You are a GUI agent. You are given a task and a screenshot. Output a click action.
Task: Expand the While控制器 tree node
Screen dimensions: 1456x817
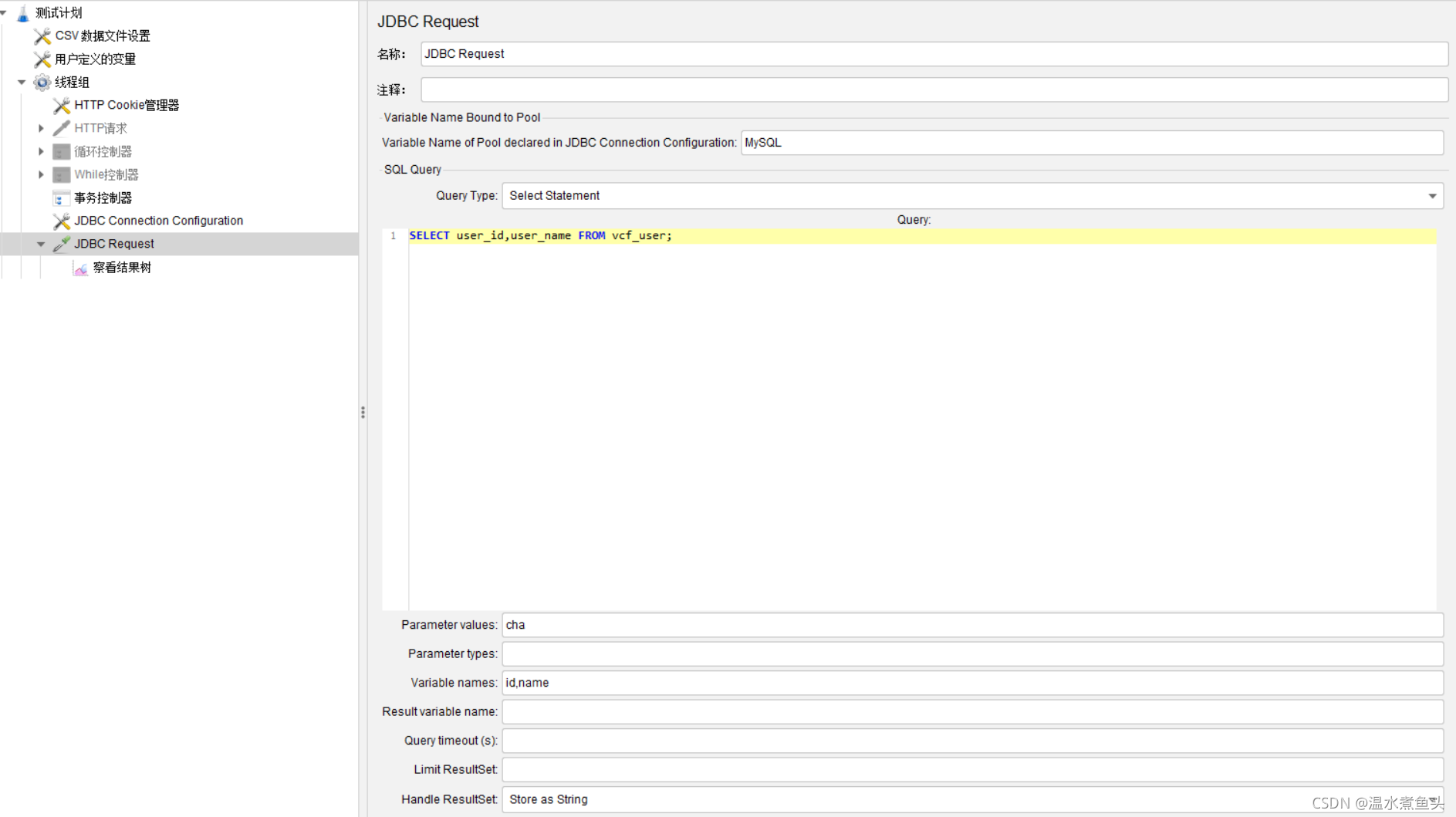pyautogui.click(x=41, y=175)
